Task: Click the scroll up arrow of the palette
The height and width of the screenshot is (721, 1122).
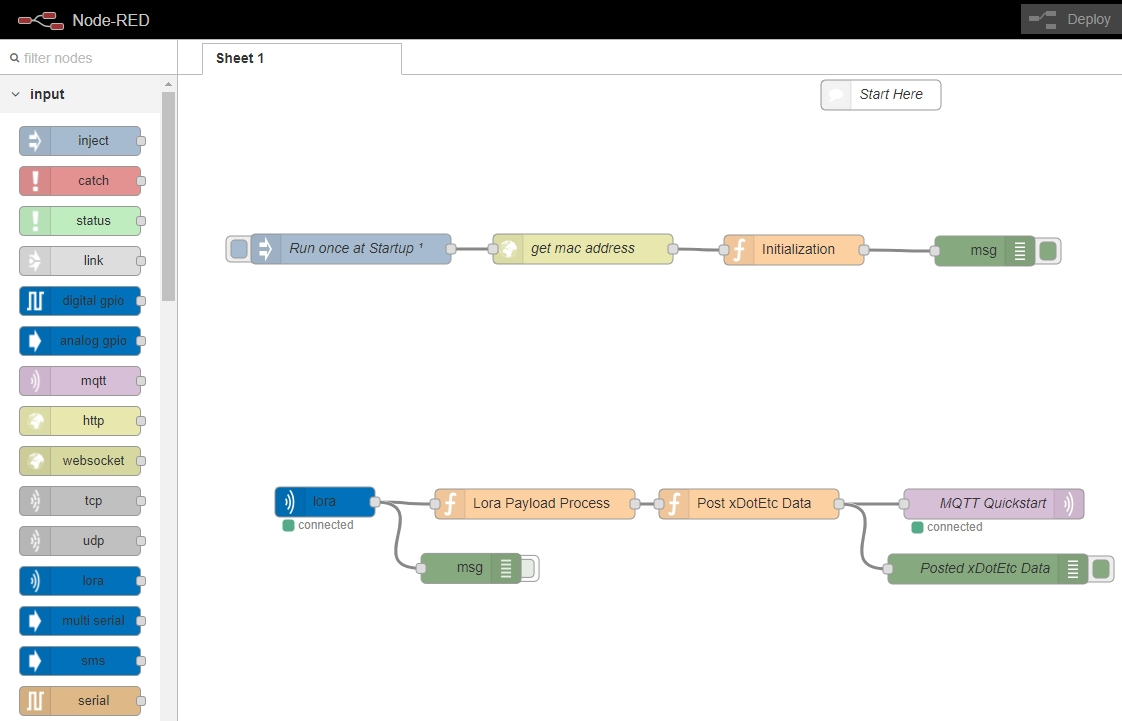Action: click(168, 84)
